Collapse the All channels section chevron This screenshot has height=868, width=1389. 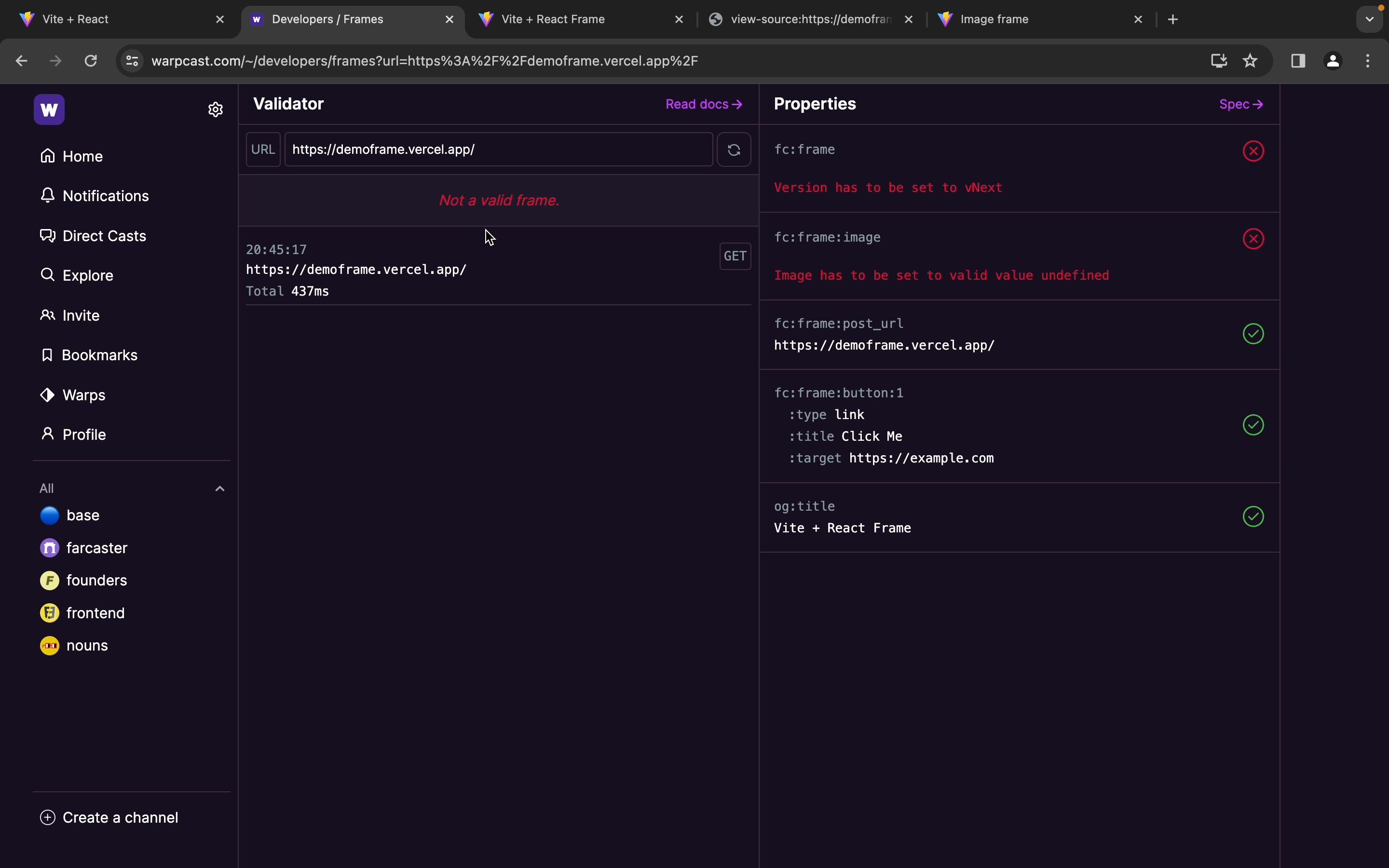[x=220, y=489]
